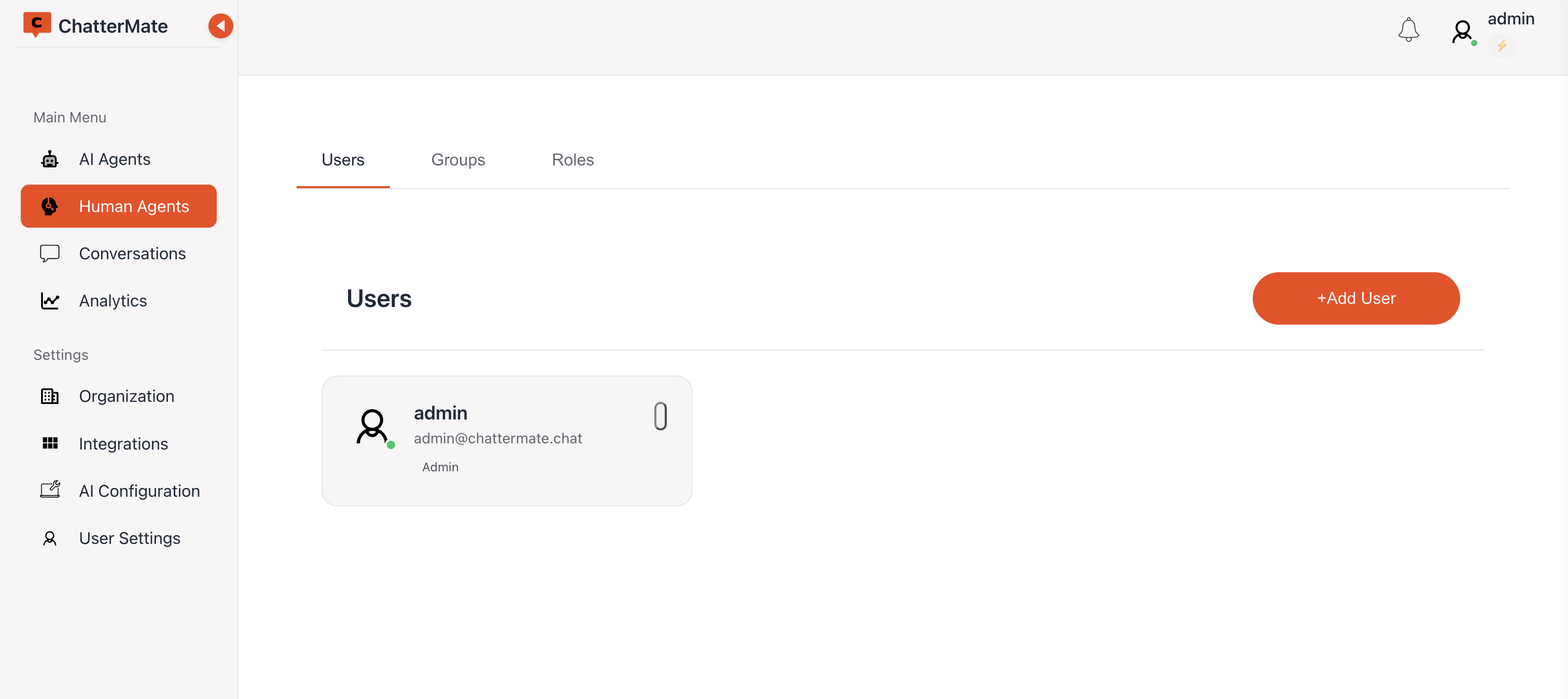Open the admin account dropdown in top bar
The image size is (1568, 699).
tap(1511, 19)
